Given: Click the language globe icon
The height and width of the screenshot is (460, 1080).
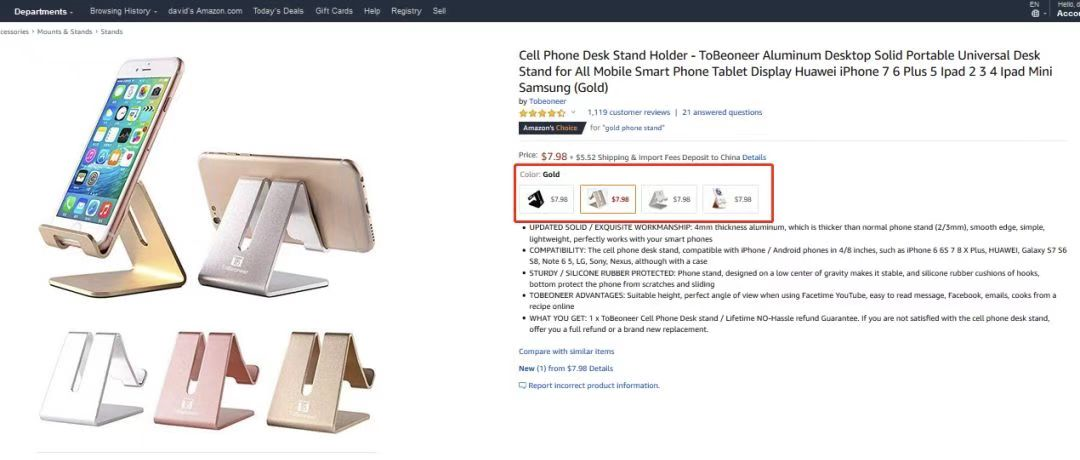Looking at the screenshot, I should [1035, 13].
